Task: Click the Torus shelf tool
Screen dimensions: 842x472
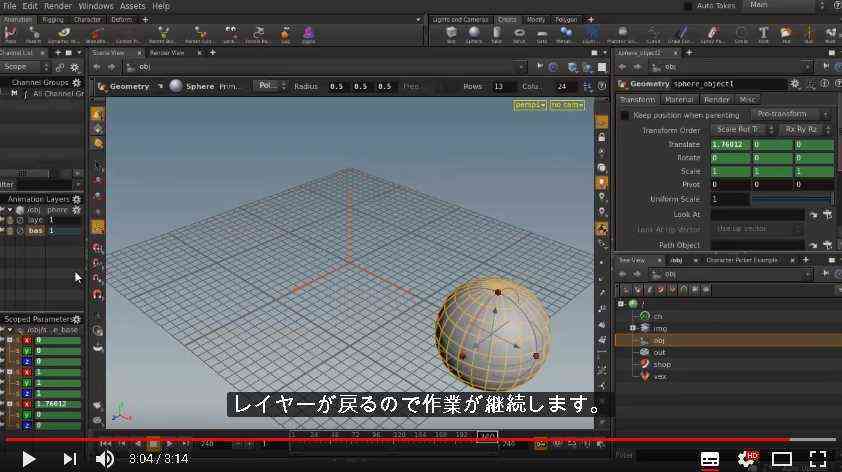Action: tap(519, 34)
